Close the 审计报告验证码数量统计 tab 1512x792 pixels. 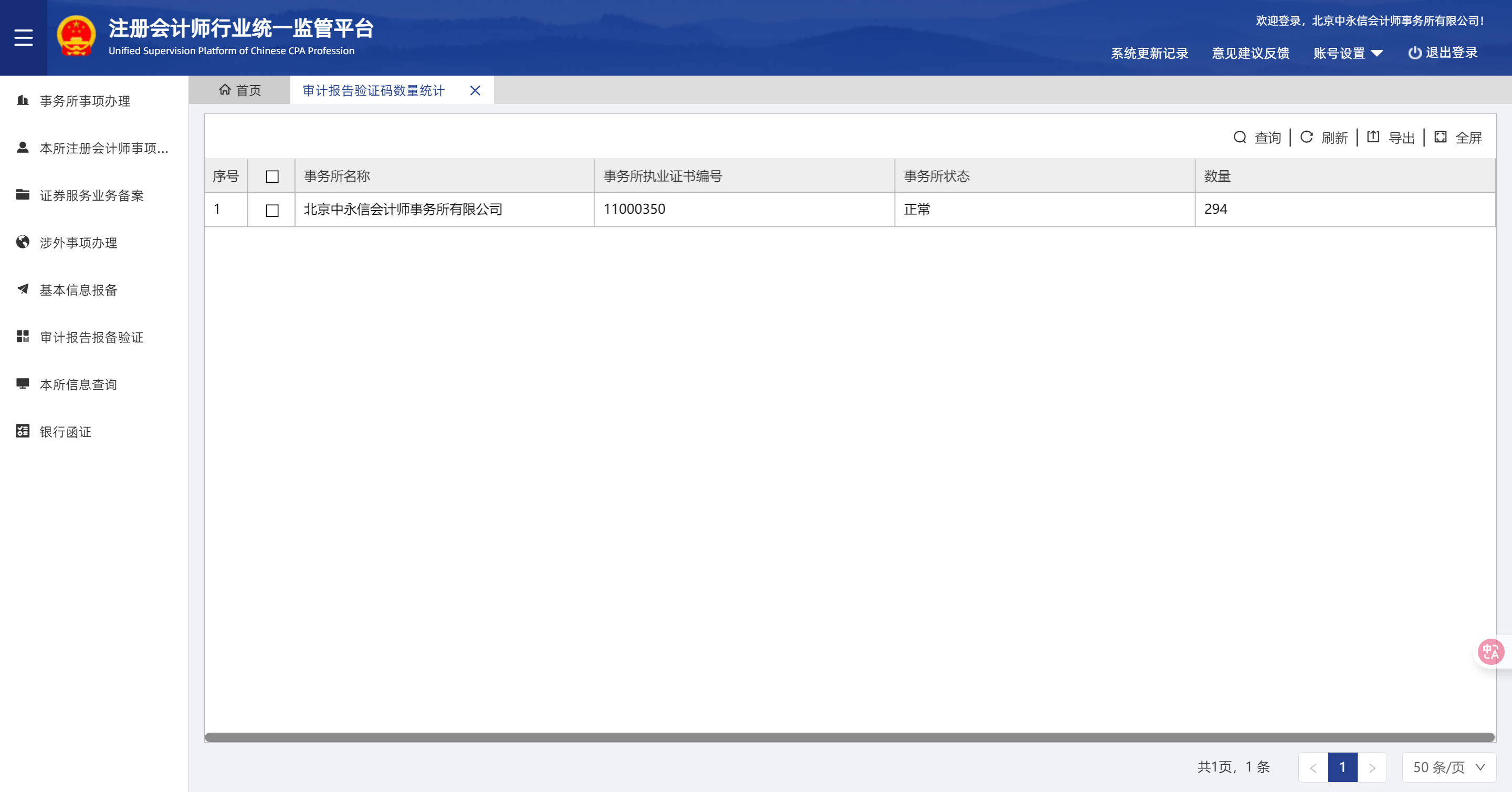click(x=475, y=90)
